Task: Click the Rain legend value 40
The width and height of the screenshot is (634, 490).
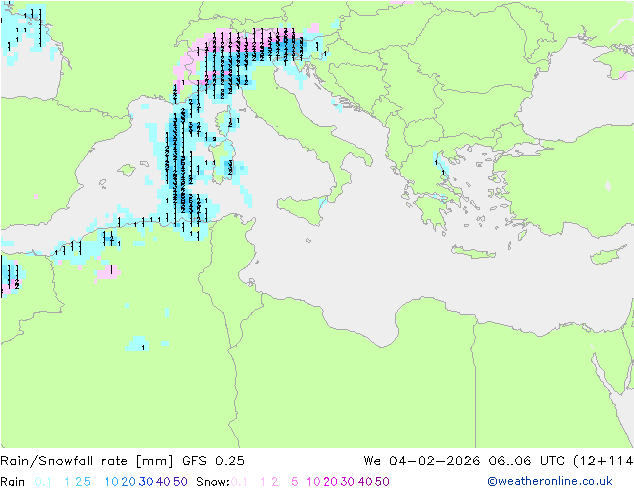Action: (163, 482)
